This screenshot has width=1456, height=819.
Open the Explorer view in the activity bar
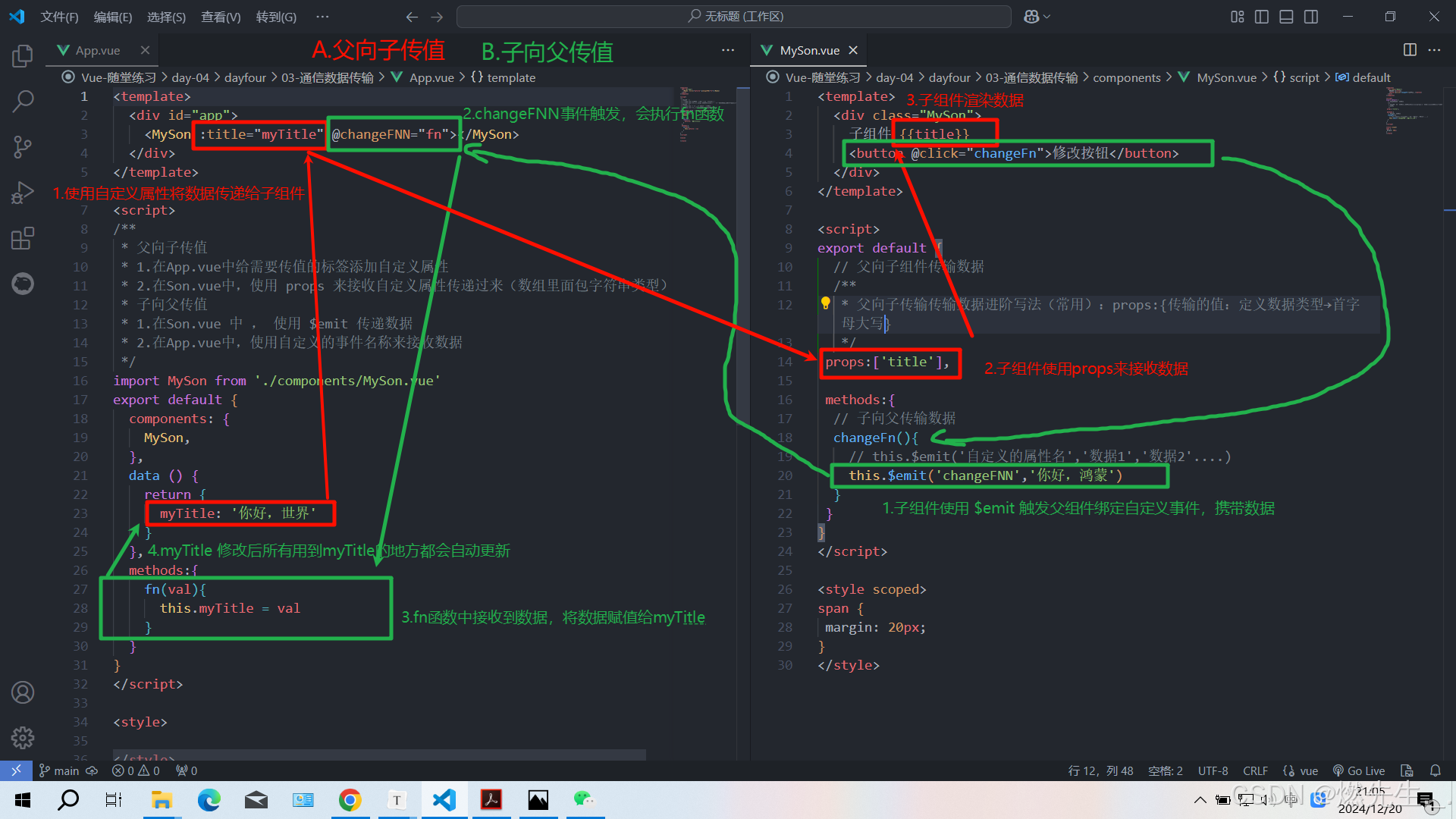pyautogui.click(x=22, y=55)
